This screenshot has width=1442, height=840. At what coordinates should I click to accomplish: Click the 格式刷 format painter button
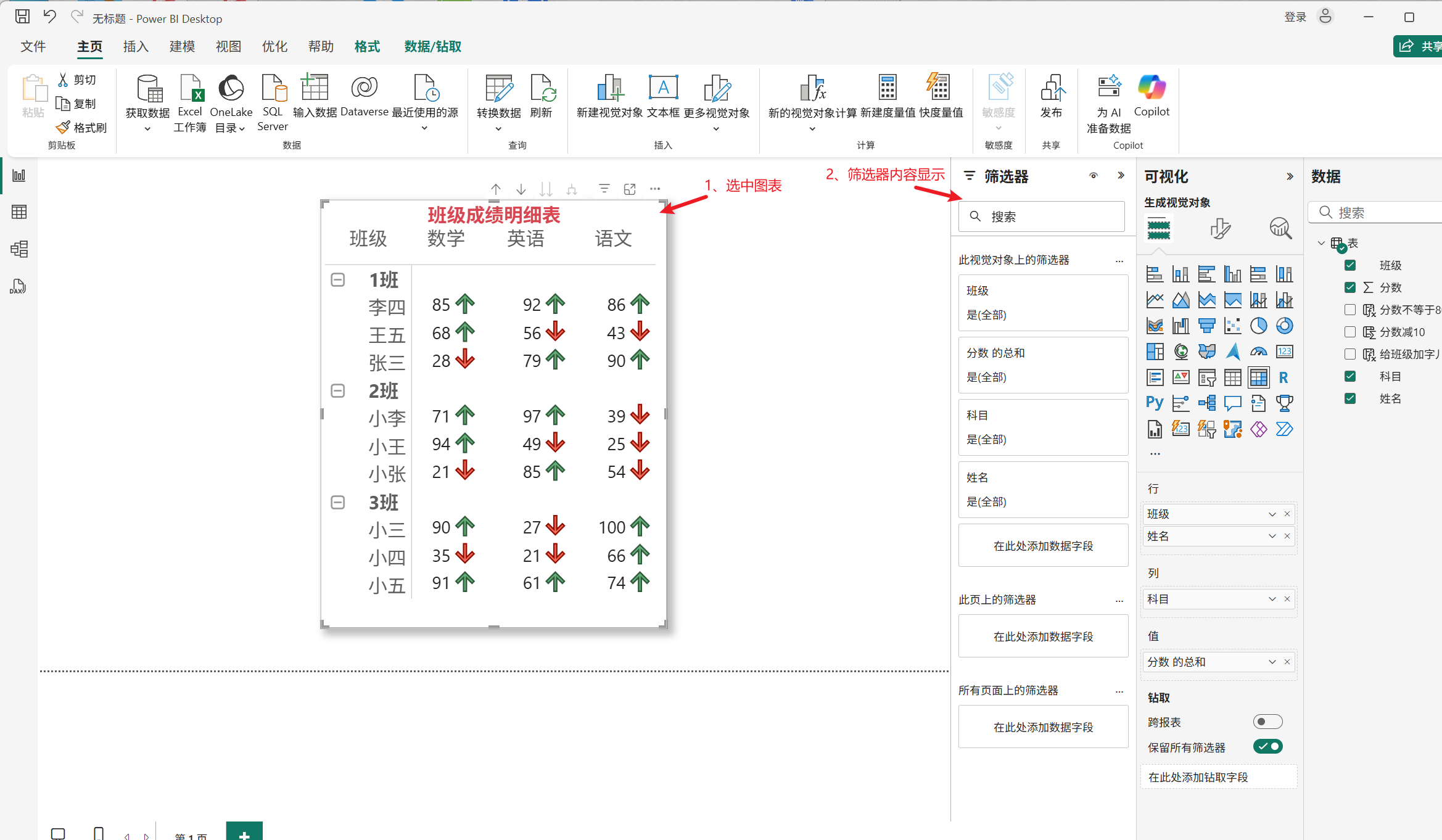click(82, 128)
